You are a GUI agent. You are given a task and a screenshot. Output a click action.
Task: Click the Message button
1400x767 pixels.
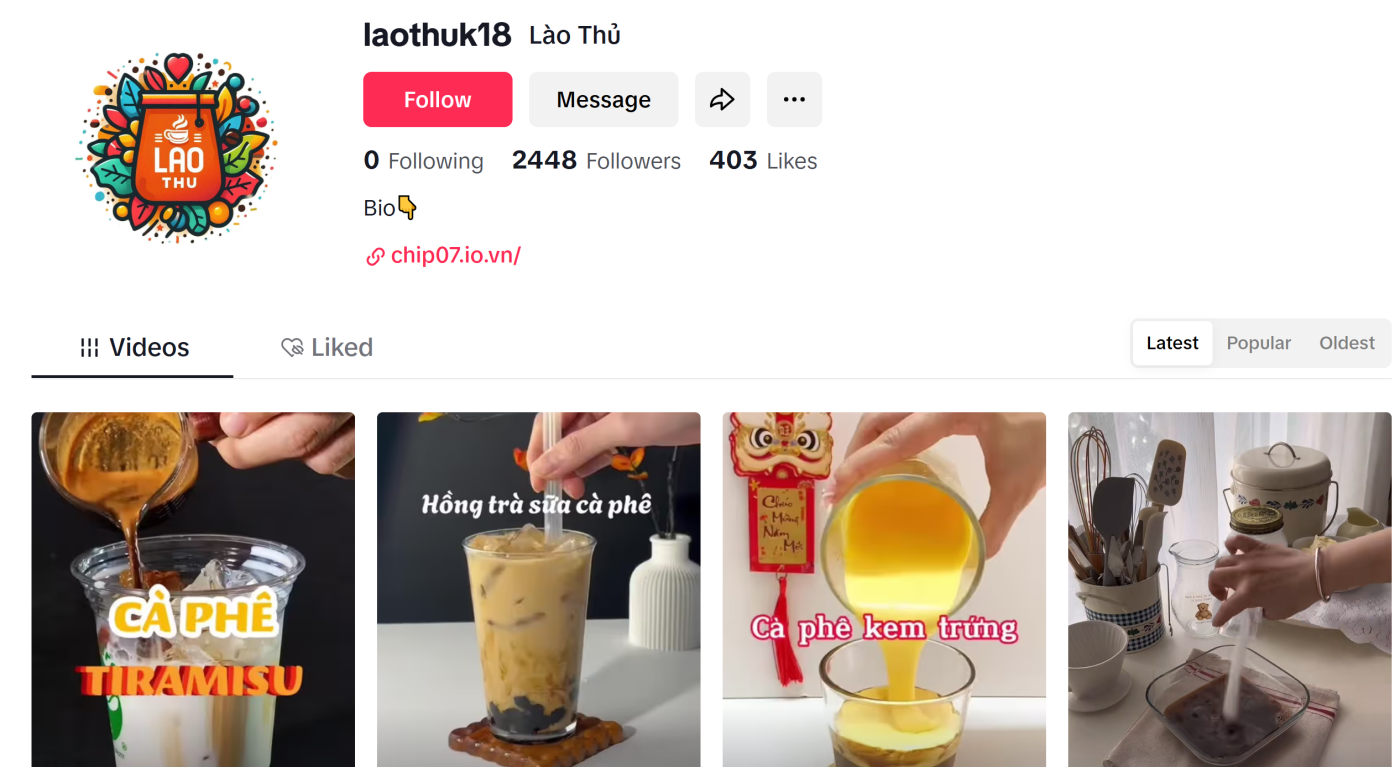[603, 99]
